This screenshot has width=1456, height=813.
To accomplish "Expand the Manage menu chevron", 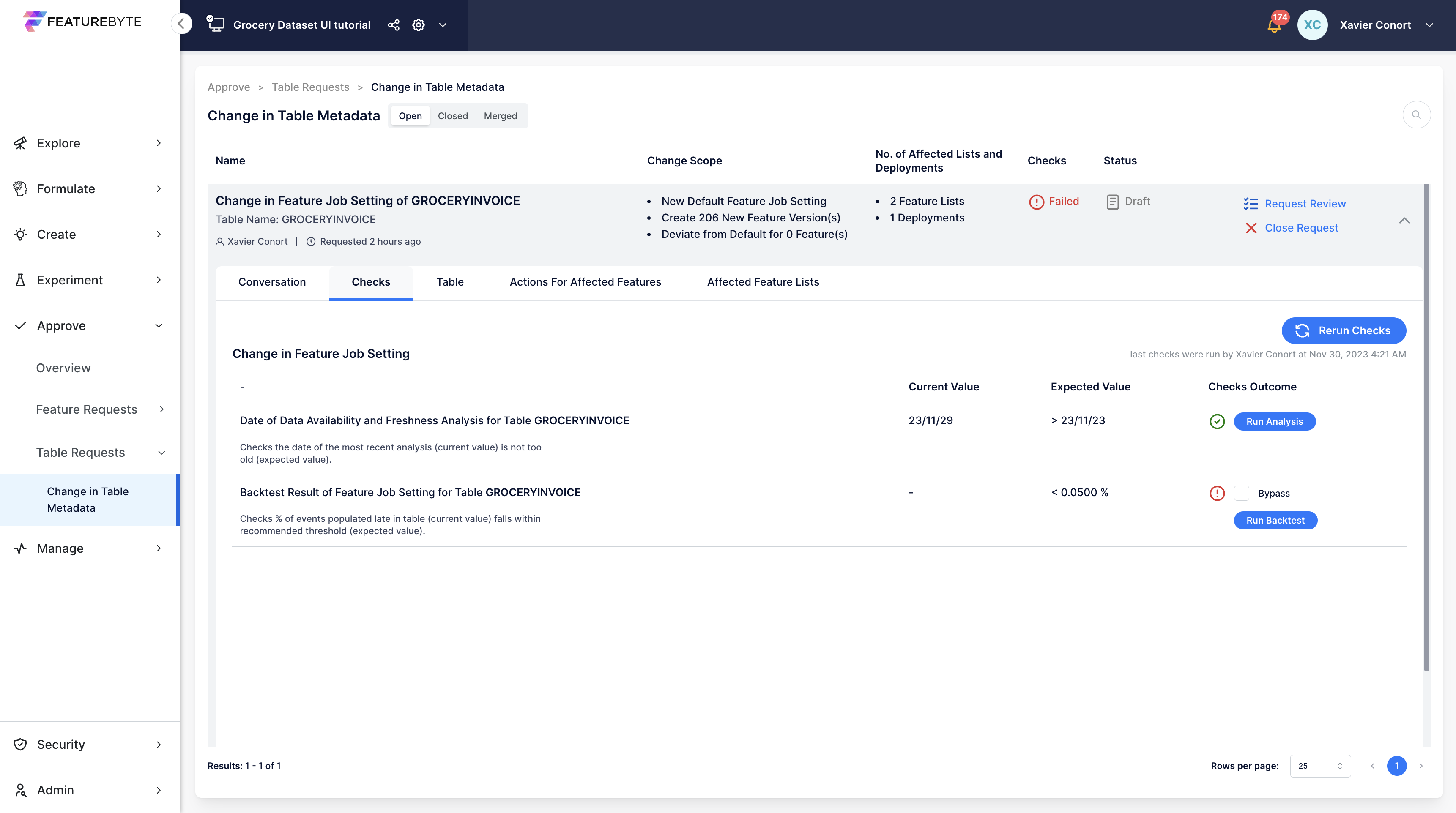I will click(x=159, y=548).
